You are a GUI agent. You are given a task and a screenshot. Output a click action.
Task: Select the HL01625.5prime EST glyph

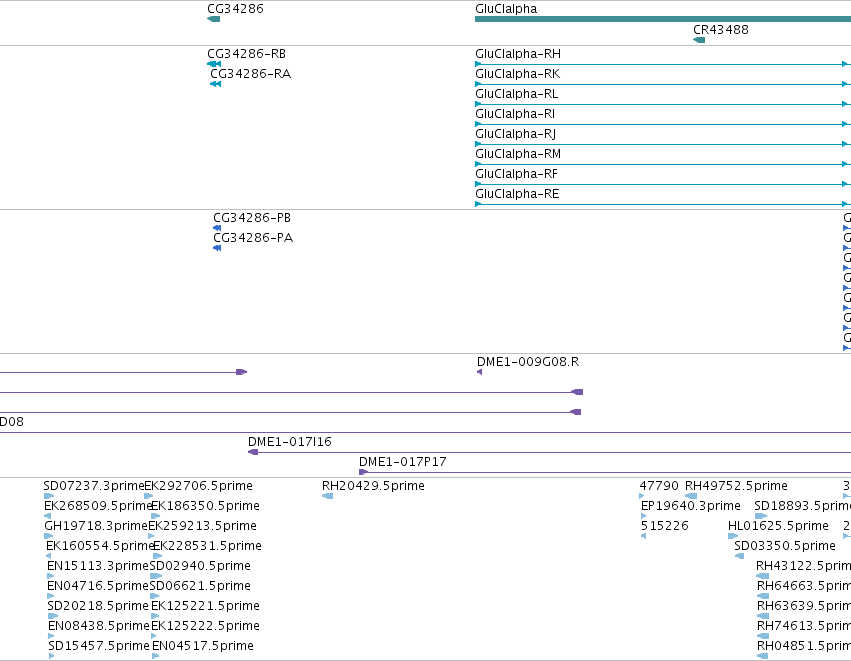(x=733, y=536)
